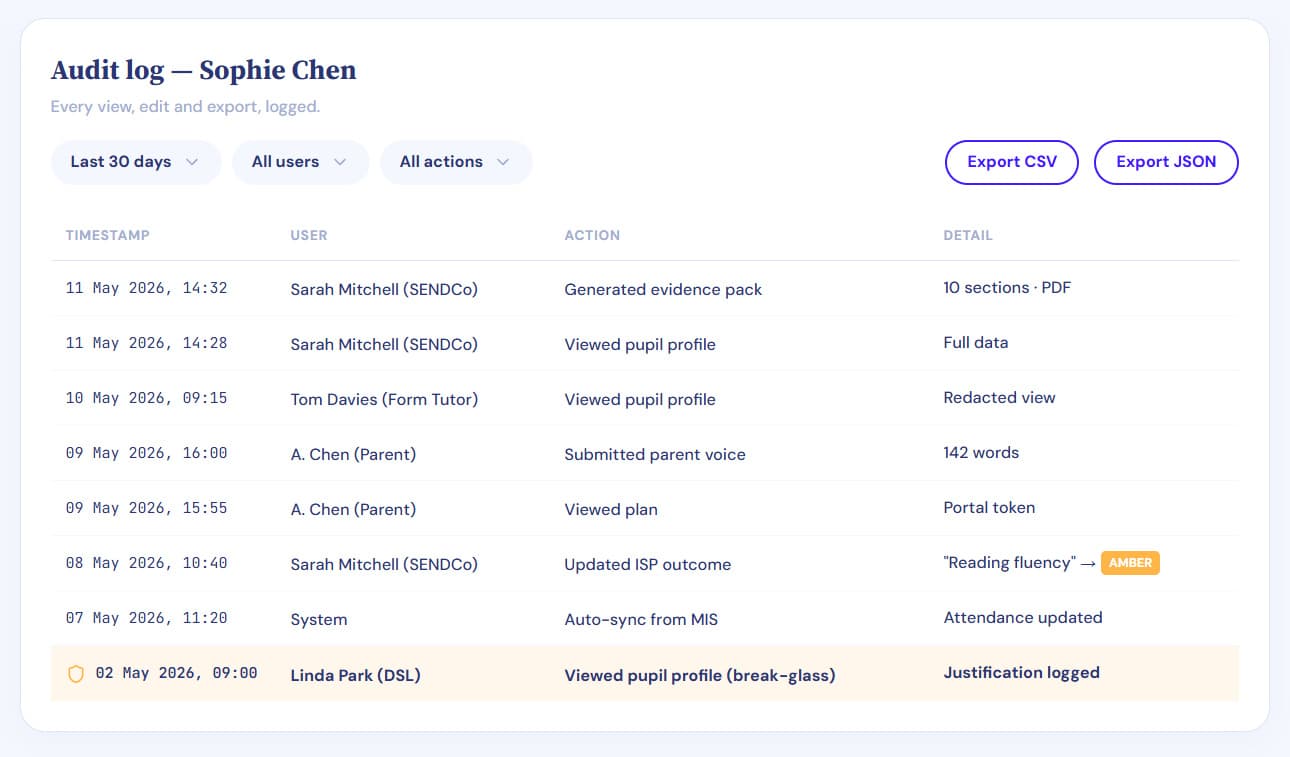Click the Viewed plan action
1290x757 pixels.
click(611, 509)
